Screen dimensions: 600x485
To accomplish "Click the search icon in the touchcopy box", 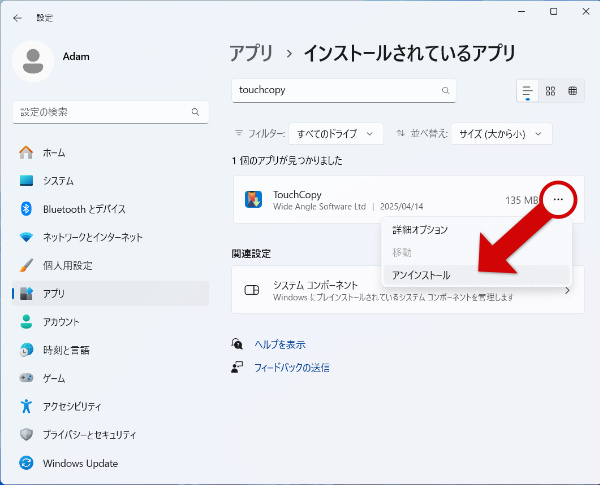I will click(x=445, y=91).
